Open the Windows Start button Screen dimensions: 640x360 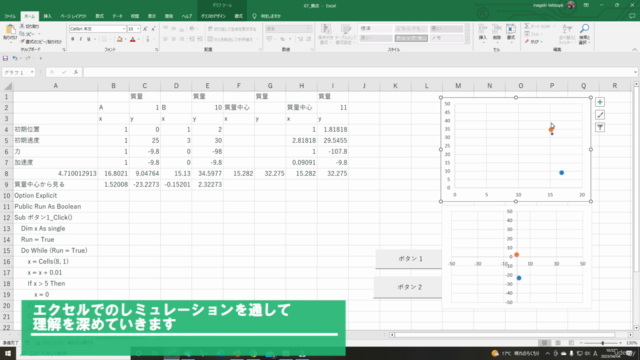click(x=8, y=353)
